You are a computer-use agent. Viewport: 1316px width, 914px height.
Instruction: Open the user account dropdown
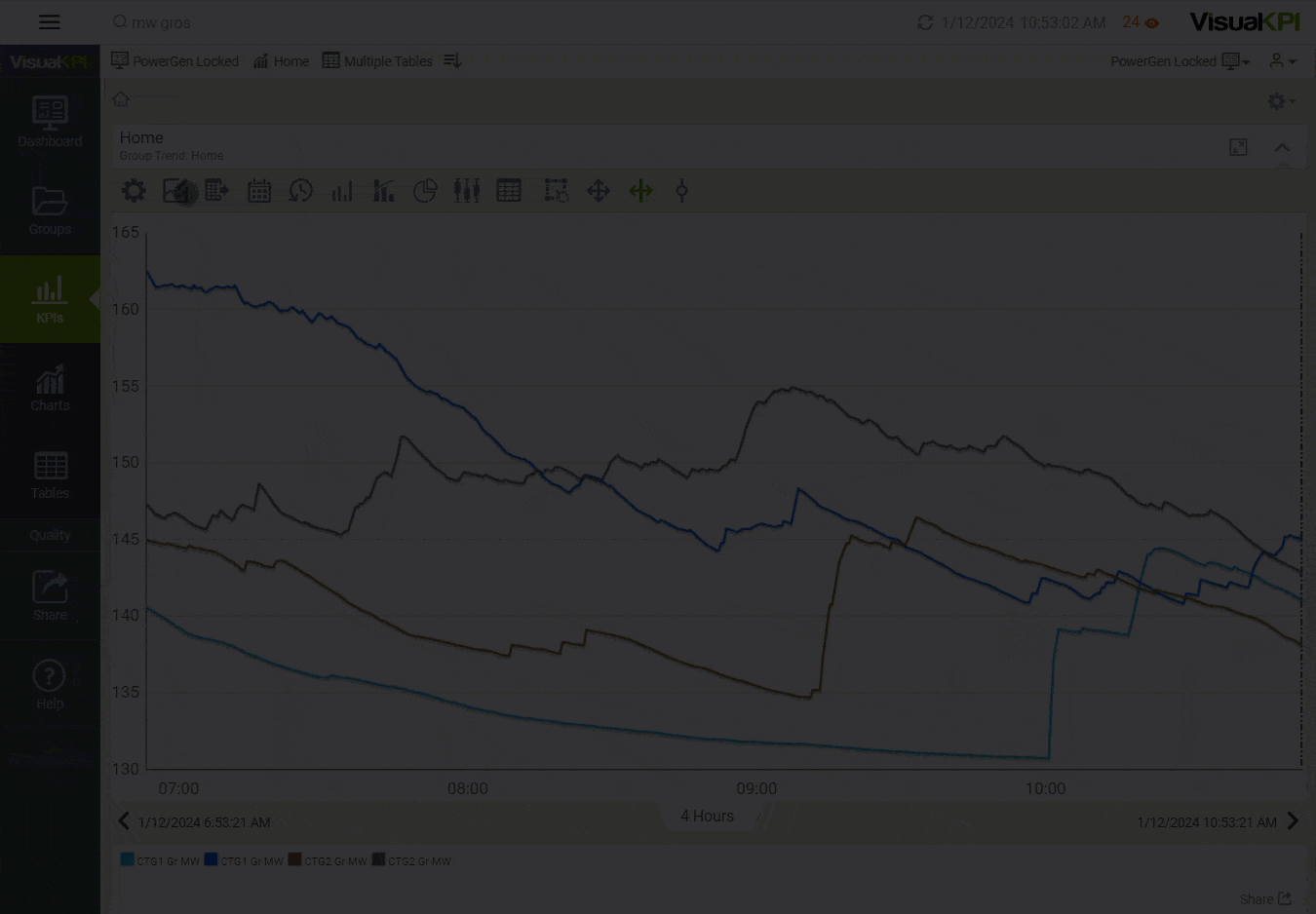(1282, 61)
